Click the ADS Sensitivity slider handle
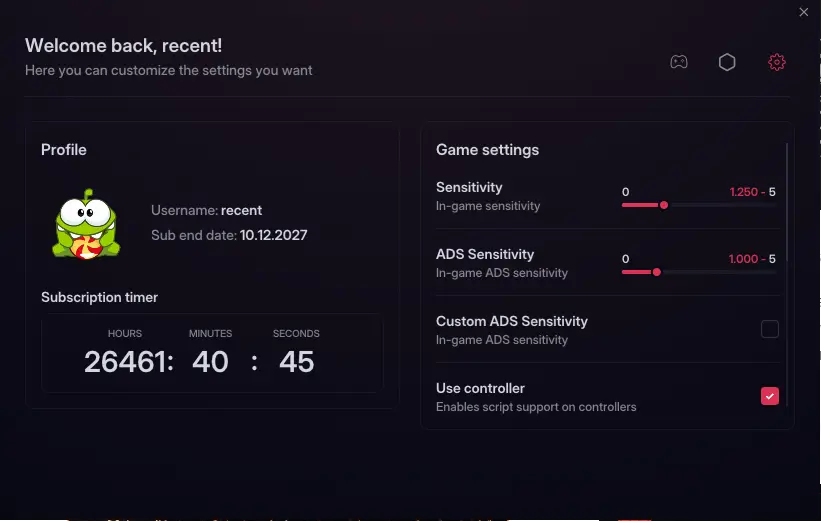821x521 pixels. click(657, 272)
